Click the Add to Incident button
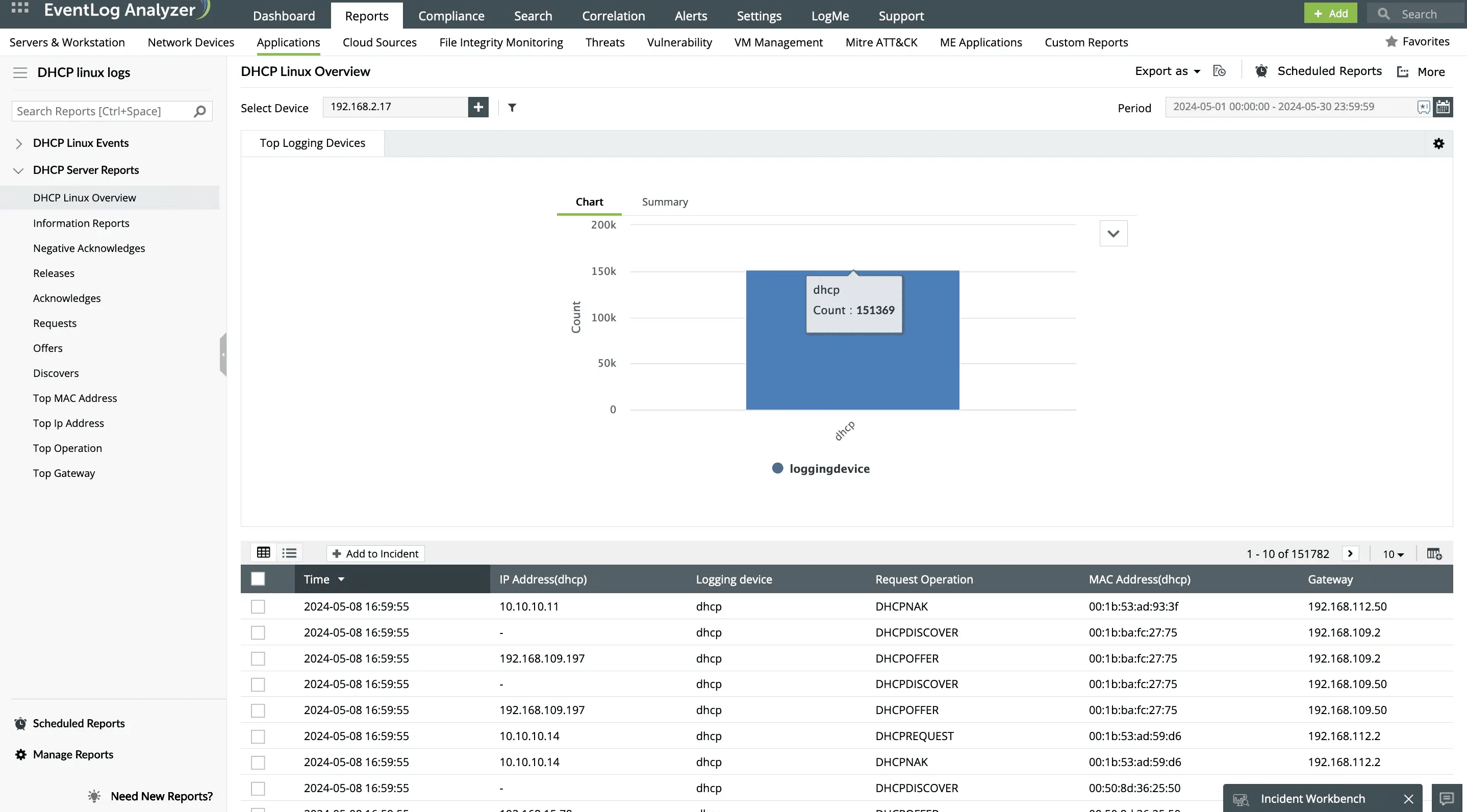Image resolution: width=1467 pixels, height=812 pixels. point(375,553)
